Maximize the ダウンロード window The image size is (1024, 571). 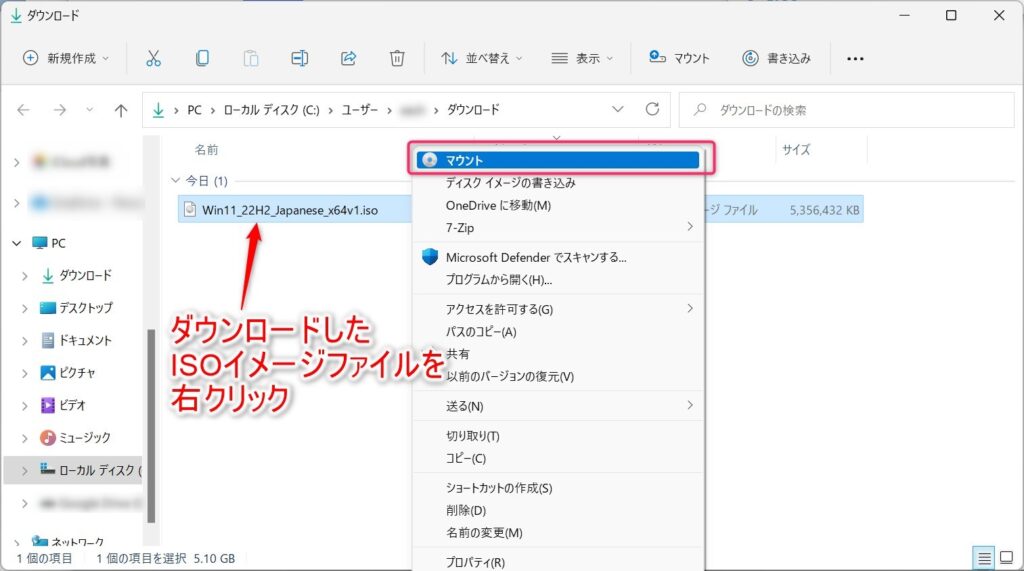(951, 15)
